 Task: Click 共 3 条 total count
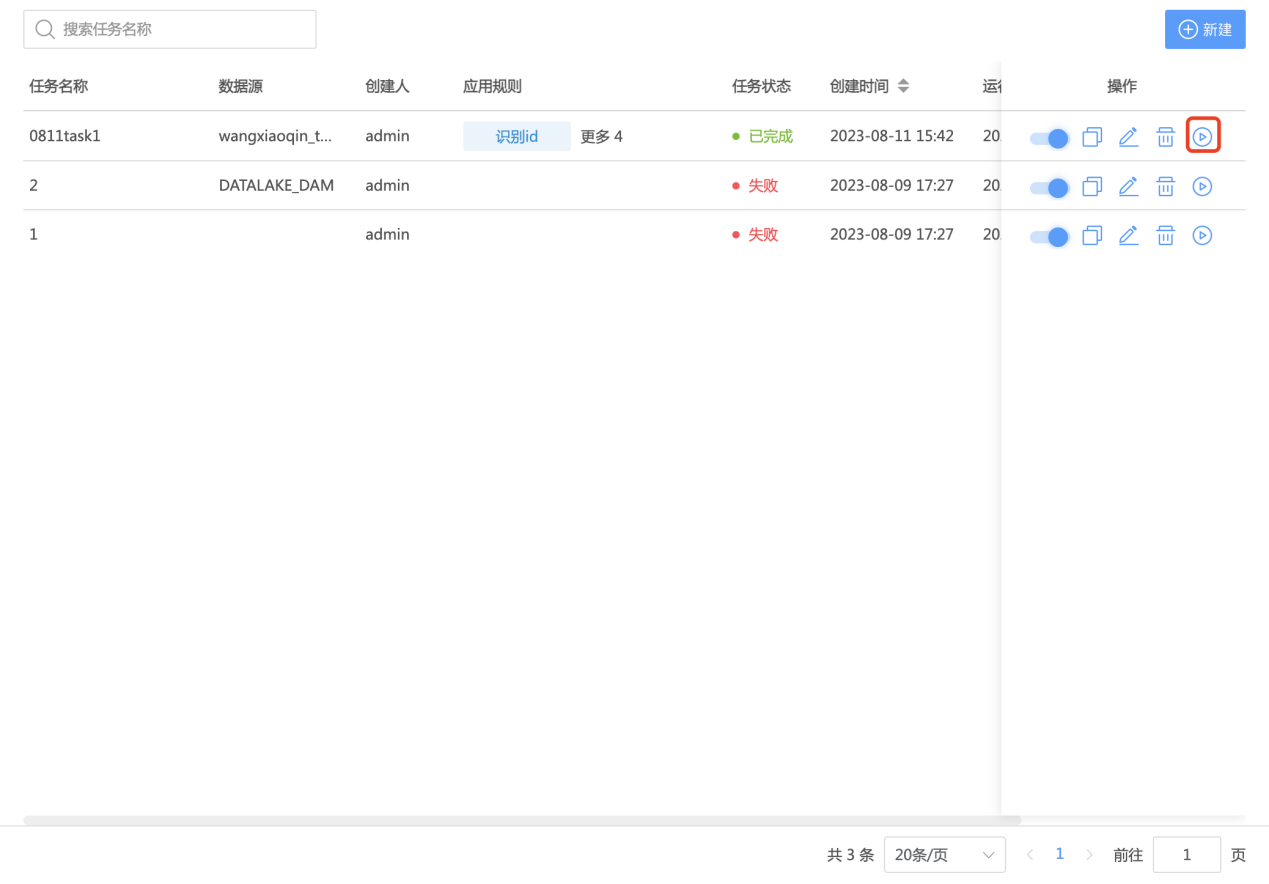(x=851, y=855)
